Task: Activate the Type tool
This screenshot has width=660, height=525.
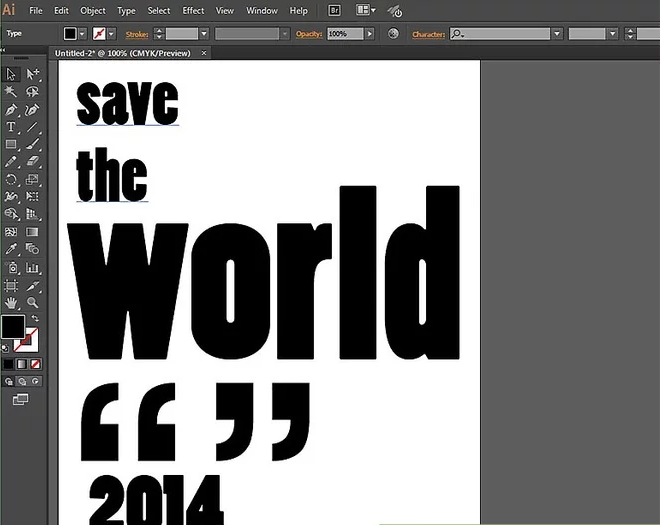Action: pyautogui.click(x=12, y=127)
